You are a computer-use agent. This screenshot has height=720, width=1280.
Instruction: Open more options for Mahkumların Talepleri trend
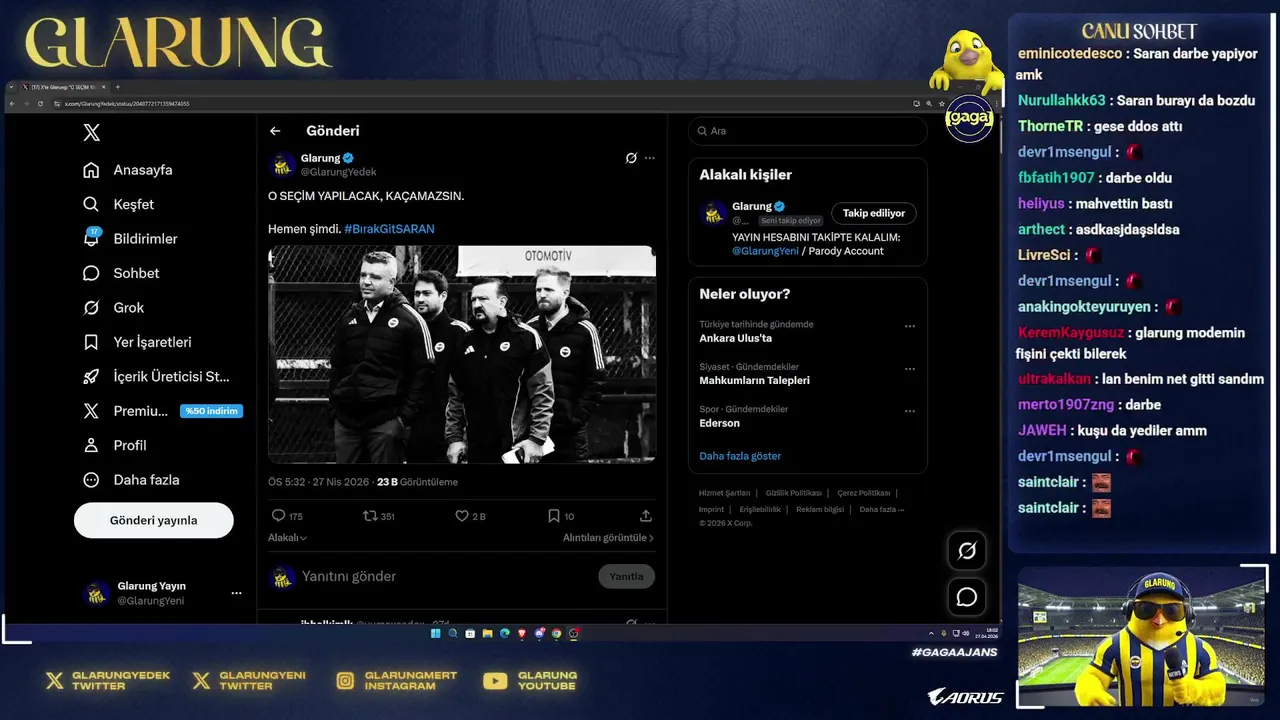coord(910,368)
